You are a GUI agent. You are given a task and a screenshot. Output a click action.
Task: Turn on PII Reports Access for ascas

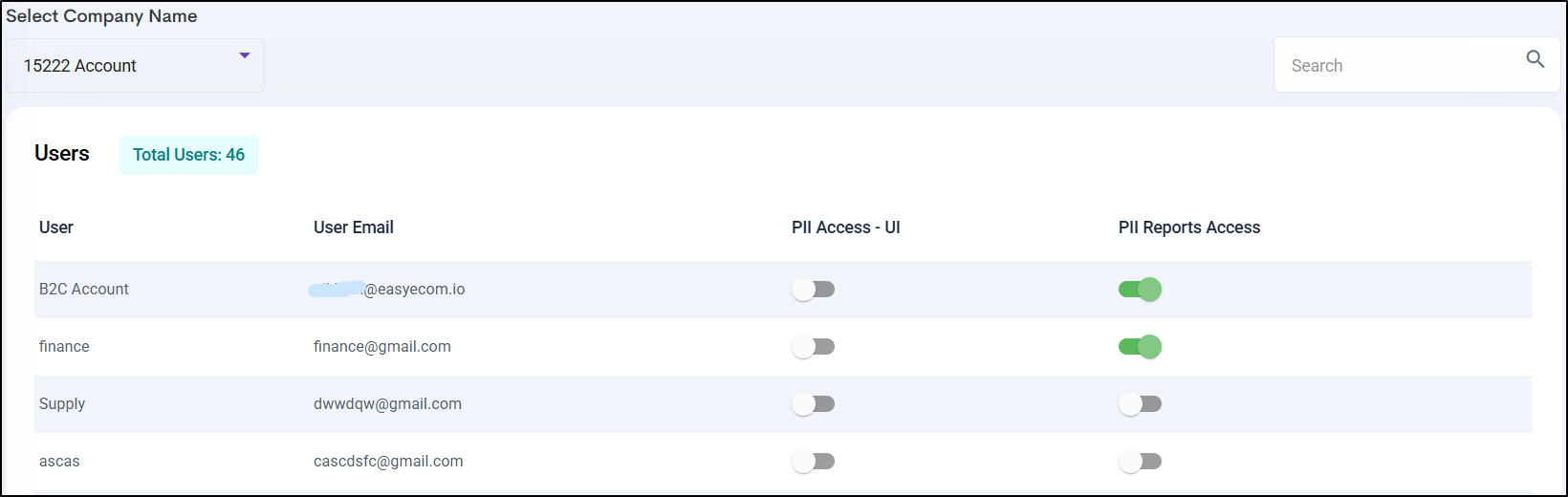1140,462
